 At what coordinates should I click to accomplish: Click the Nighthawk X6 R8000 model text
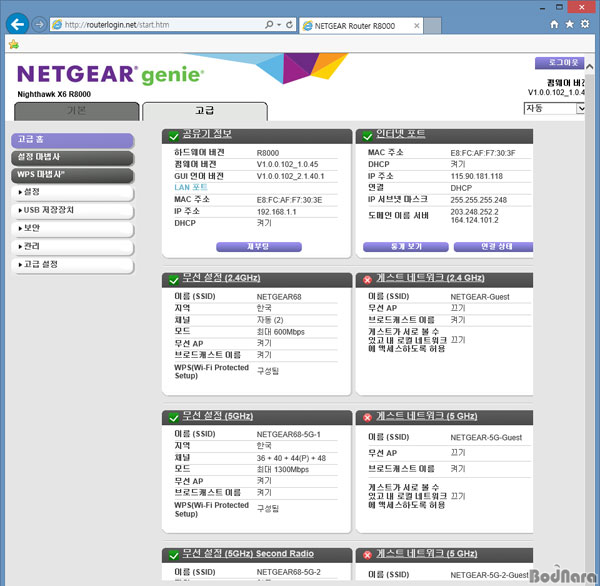(54, 94)
